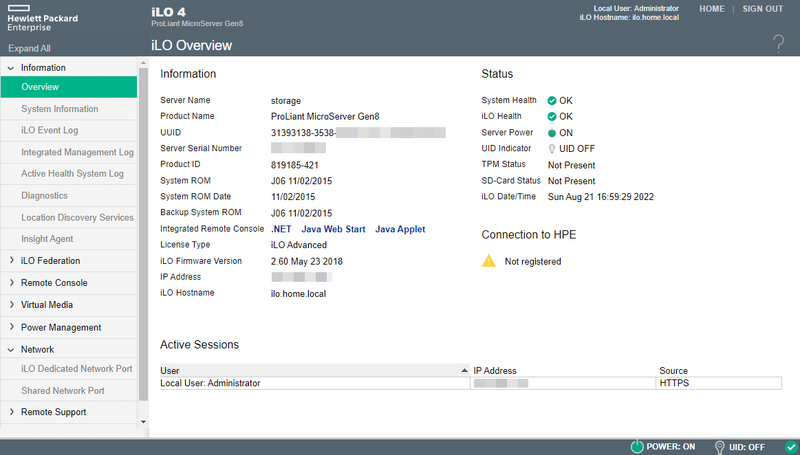Click the Product ID value 819185-421

click(294, 165)
